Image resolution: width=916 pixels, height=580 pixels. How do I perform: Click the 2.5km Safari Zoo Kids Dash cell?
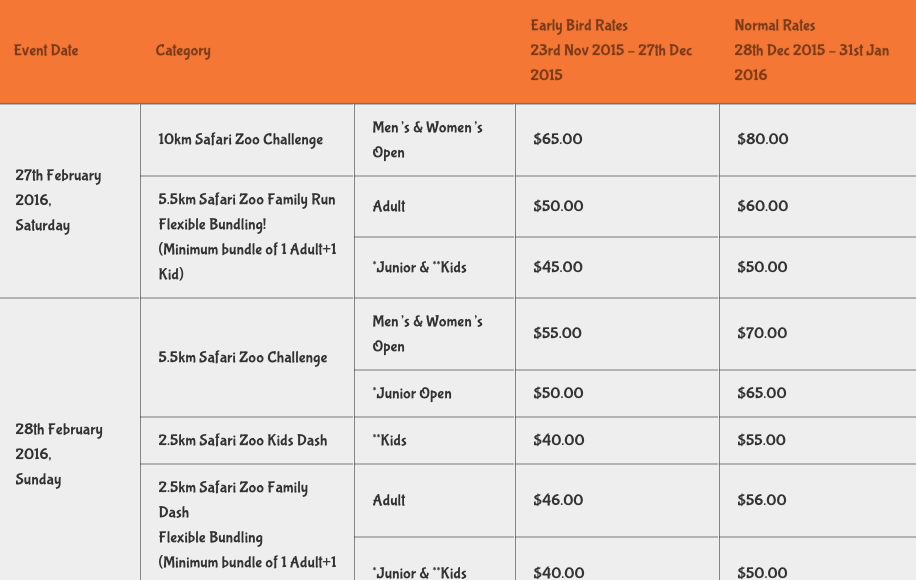coord(242,440)
